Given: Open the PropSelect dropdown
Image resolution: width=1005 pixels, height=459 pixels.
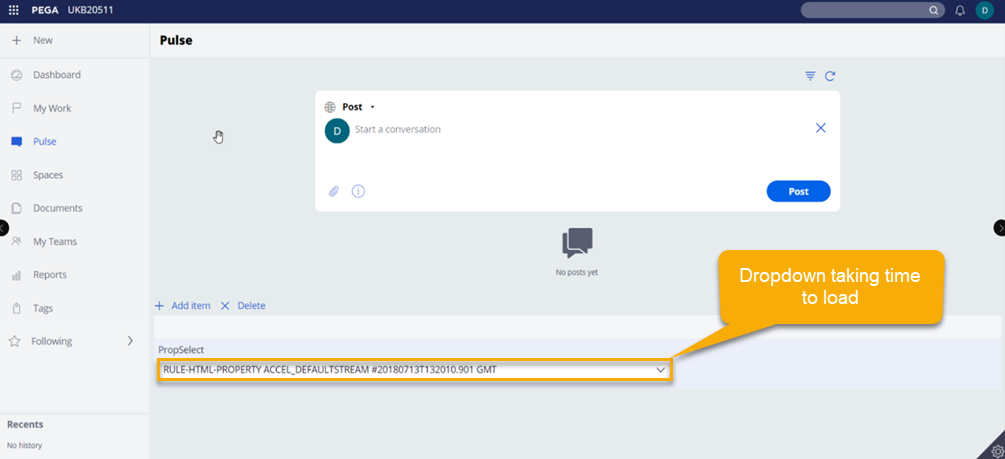Looking at the screenshot, I should coord(414,370).
